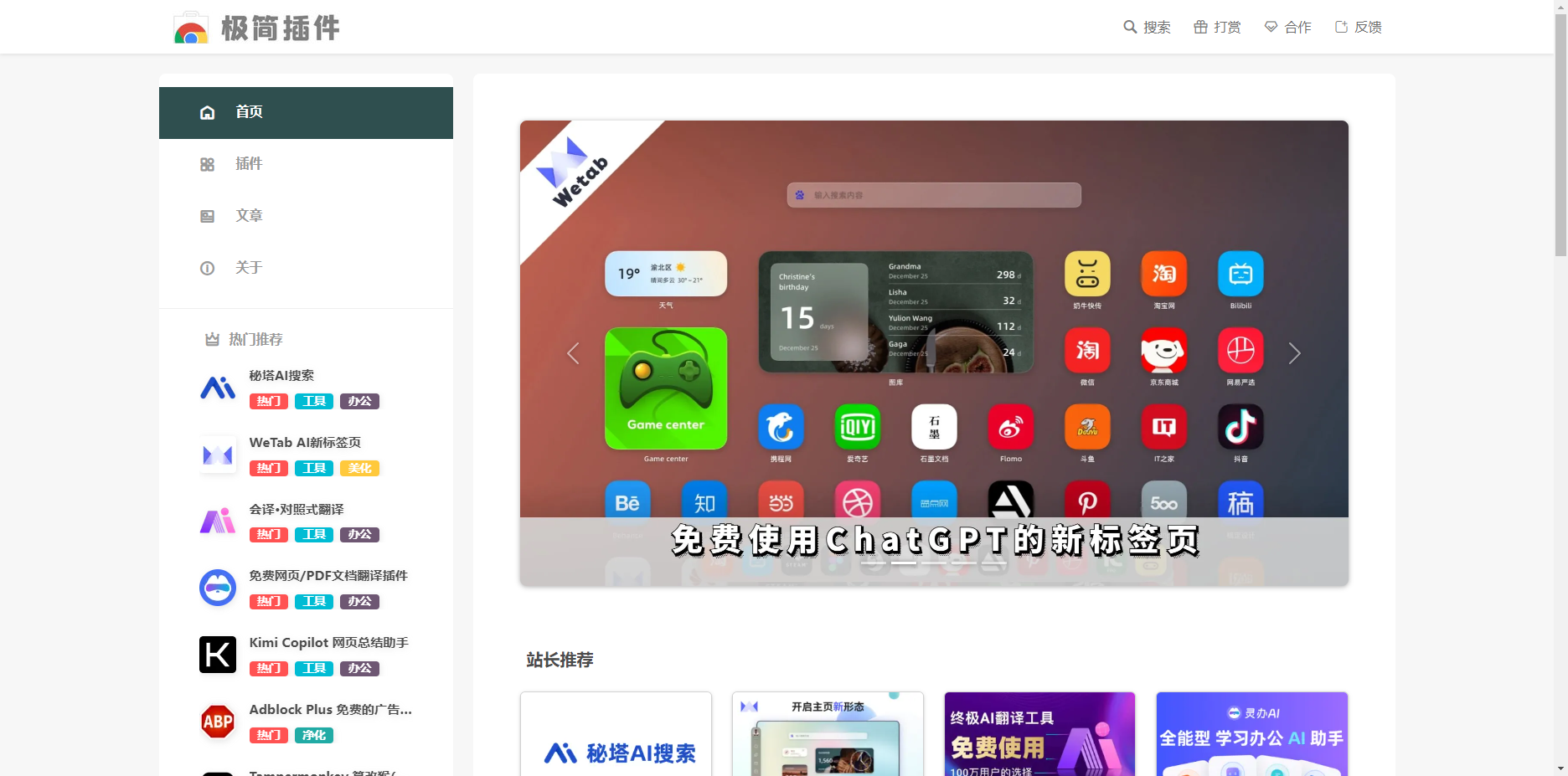The width and height of the screenshot is (1568, 776).
Task: Click the 美化 tag under WeTab AI新标签页
Action: point(360,469)
